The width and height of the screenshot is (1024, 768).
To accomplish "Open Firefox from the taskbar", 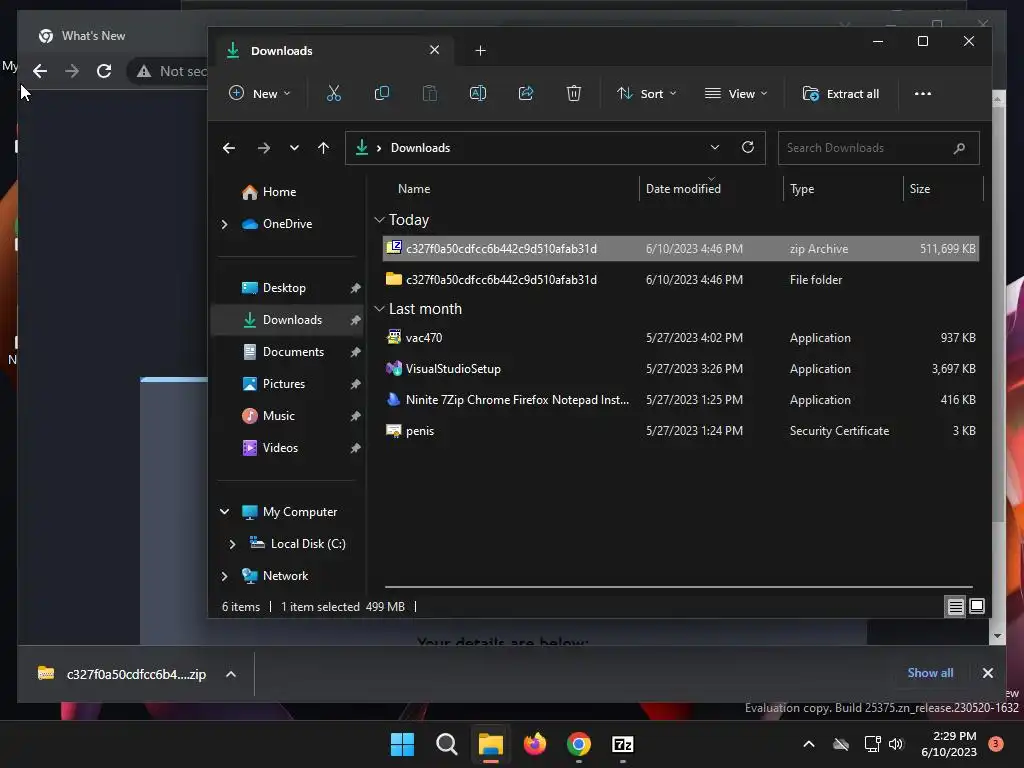I will 535,744.
